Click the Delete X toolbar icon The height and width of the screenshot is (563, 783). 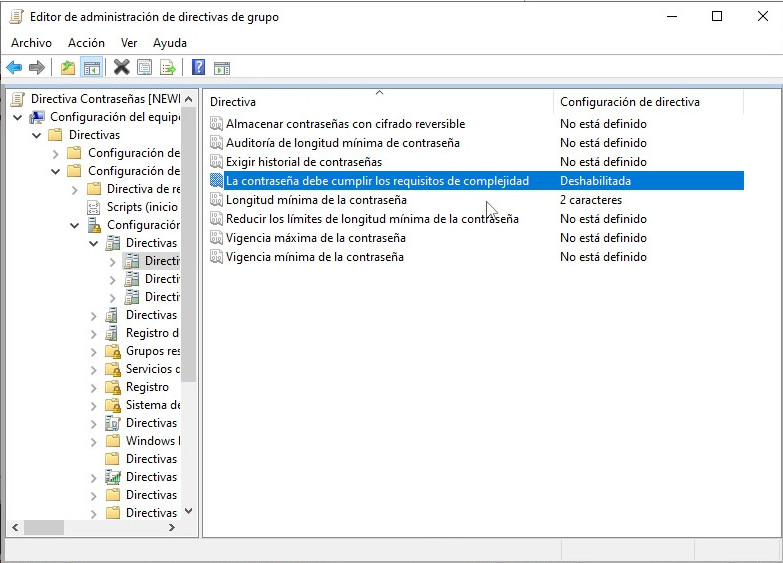point(122,68)
